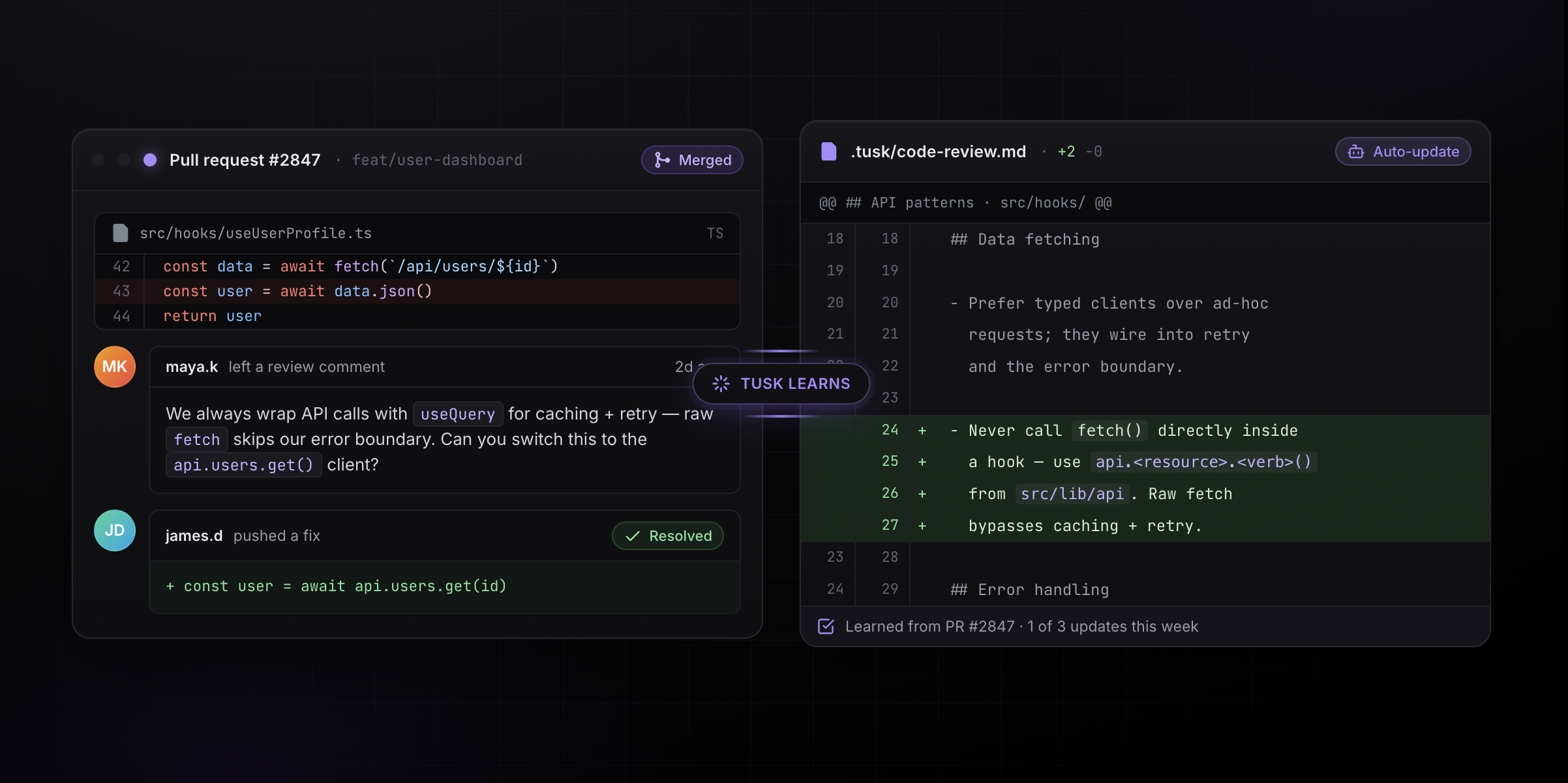Collapse the src/hooks/useUserProfile.ts file header
Viewport: 1568px width, 783px height.
(x=256, y=233)
